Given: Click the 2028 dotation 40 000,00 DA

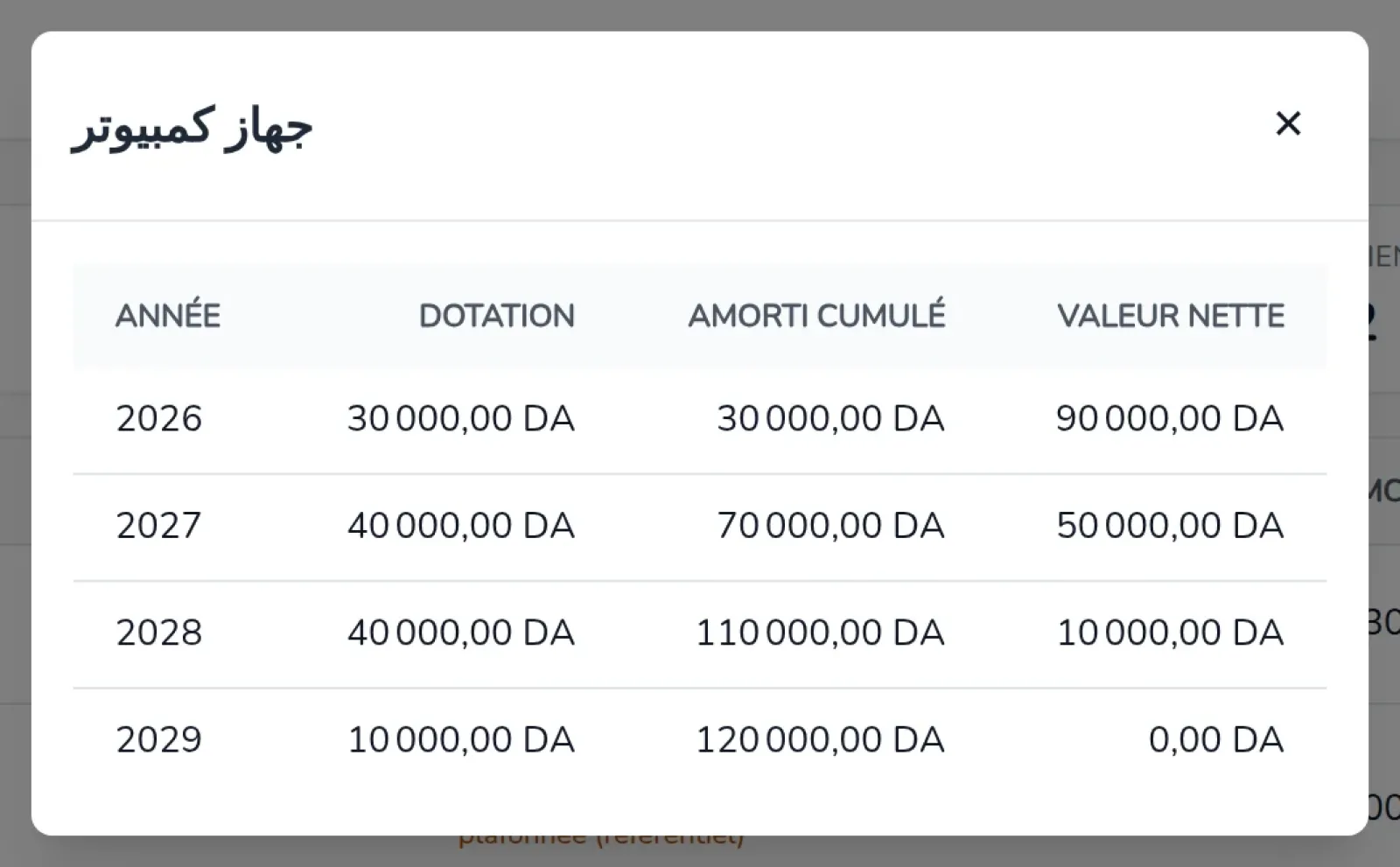Looking at the screenshot, I should 461,632.
